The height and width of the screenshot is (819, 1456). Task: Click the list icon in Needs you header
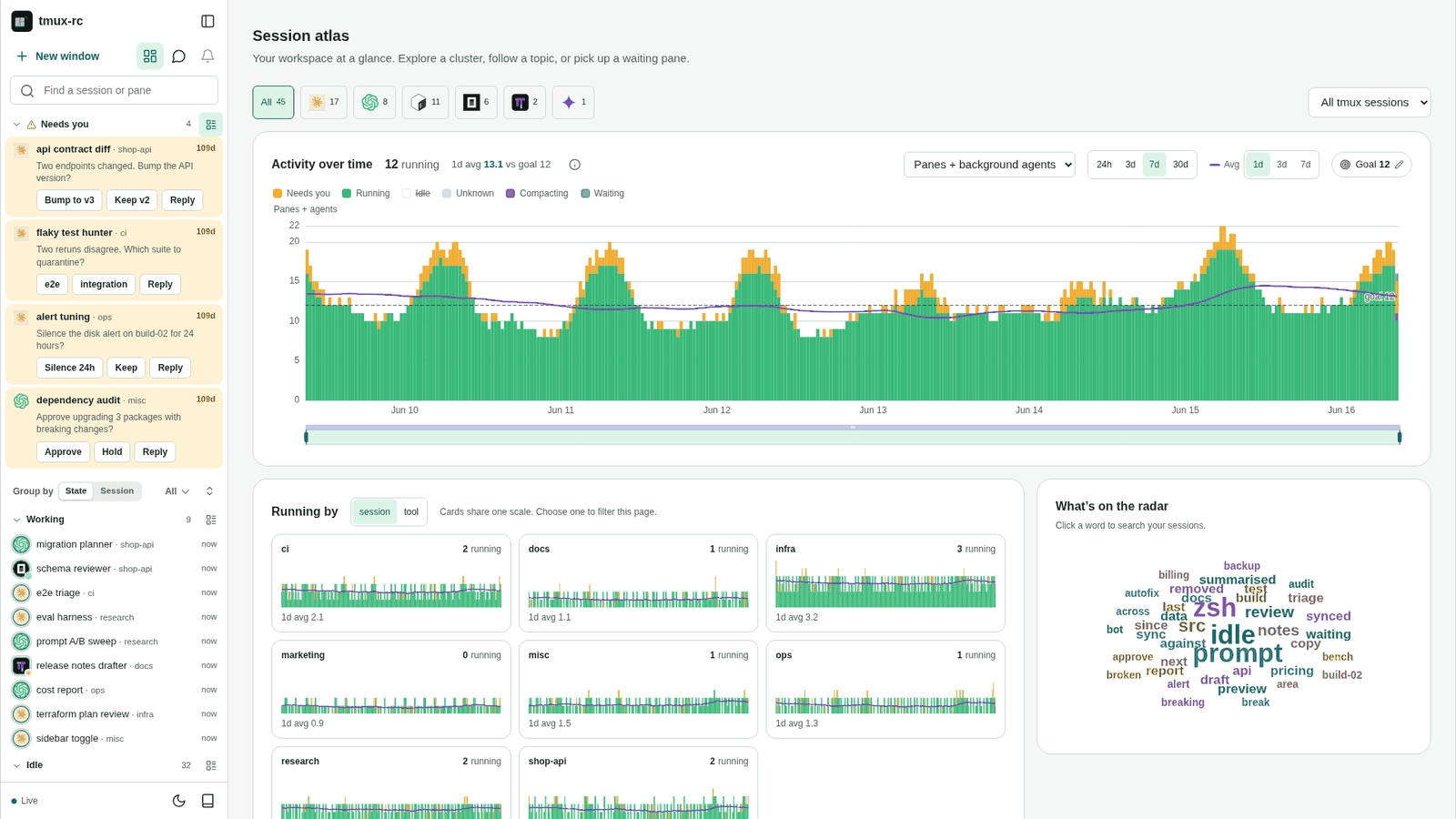[x=211, y=125]
